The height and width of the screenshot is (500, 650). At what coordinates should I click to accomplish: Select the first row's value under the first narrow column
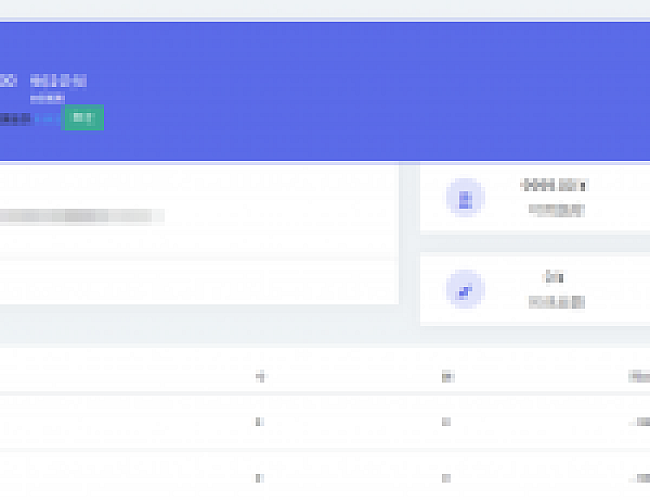pyautogui.click(x=260, y=422)
